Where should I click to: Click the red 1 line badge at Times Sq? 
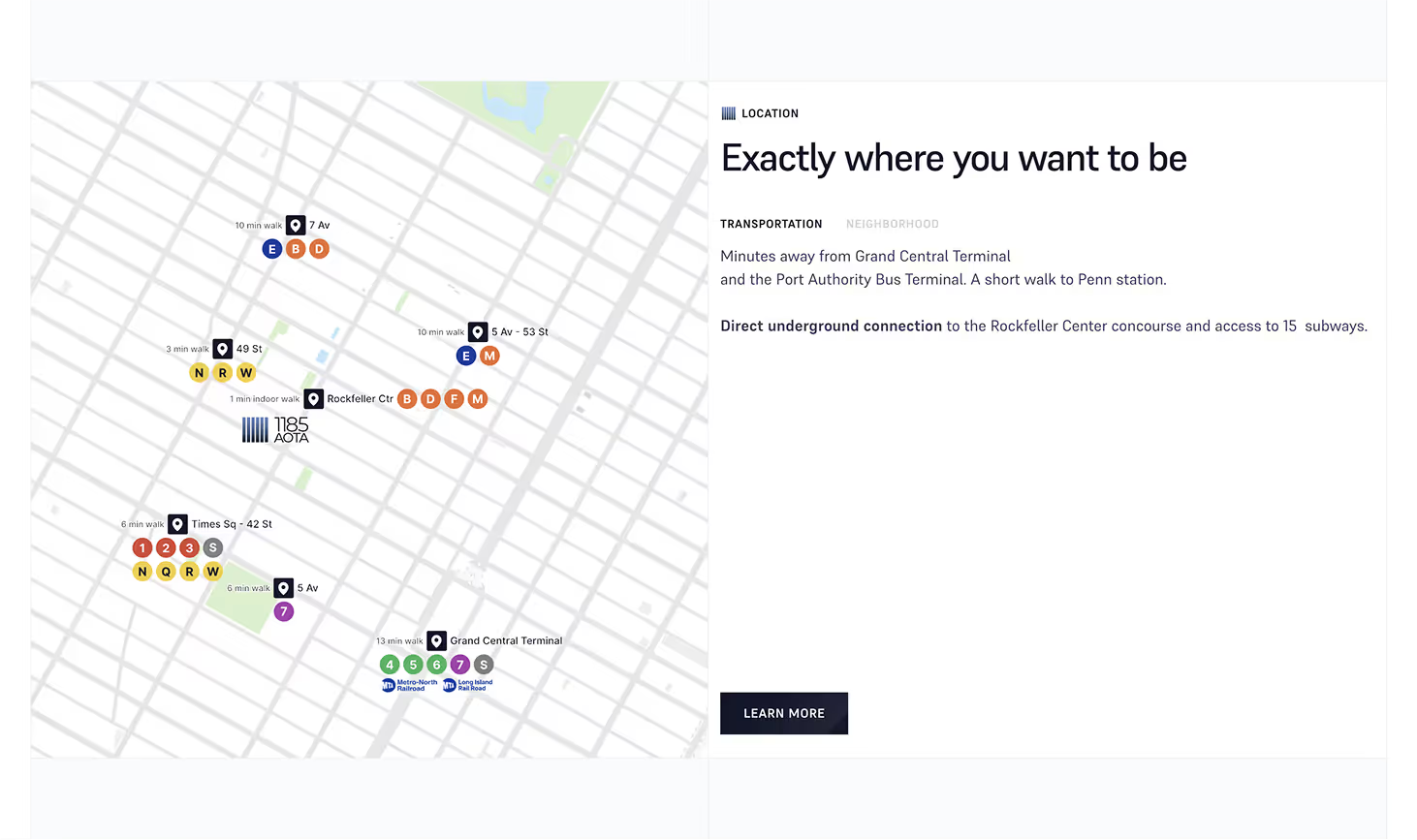(x=142, y=548)
